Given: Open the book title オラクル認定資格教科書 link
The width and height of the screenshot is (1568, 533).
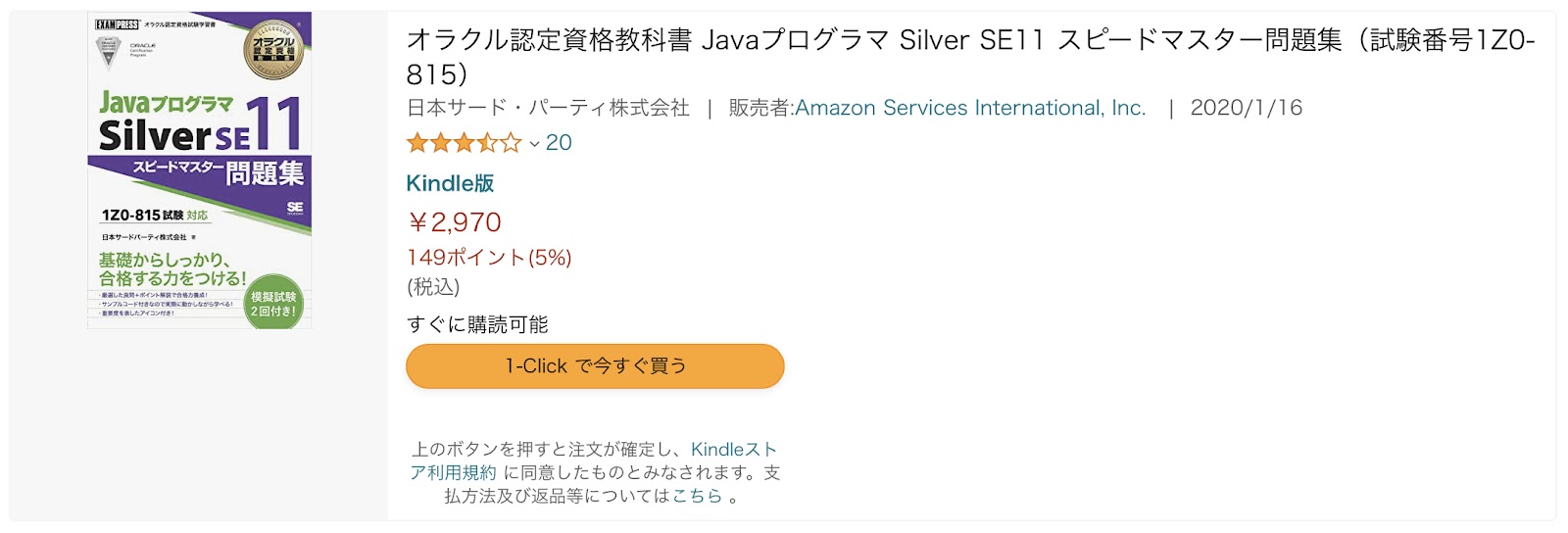Looking at the screenshot, I should [970, 57].
